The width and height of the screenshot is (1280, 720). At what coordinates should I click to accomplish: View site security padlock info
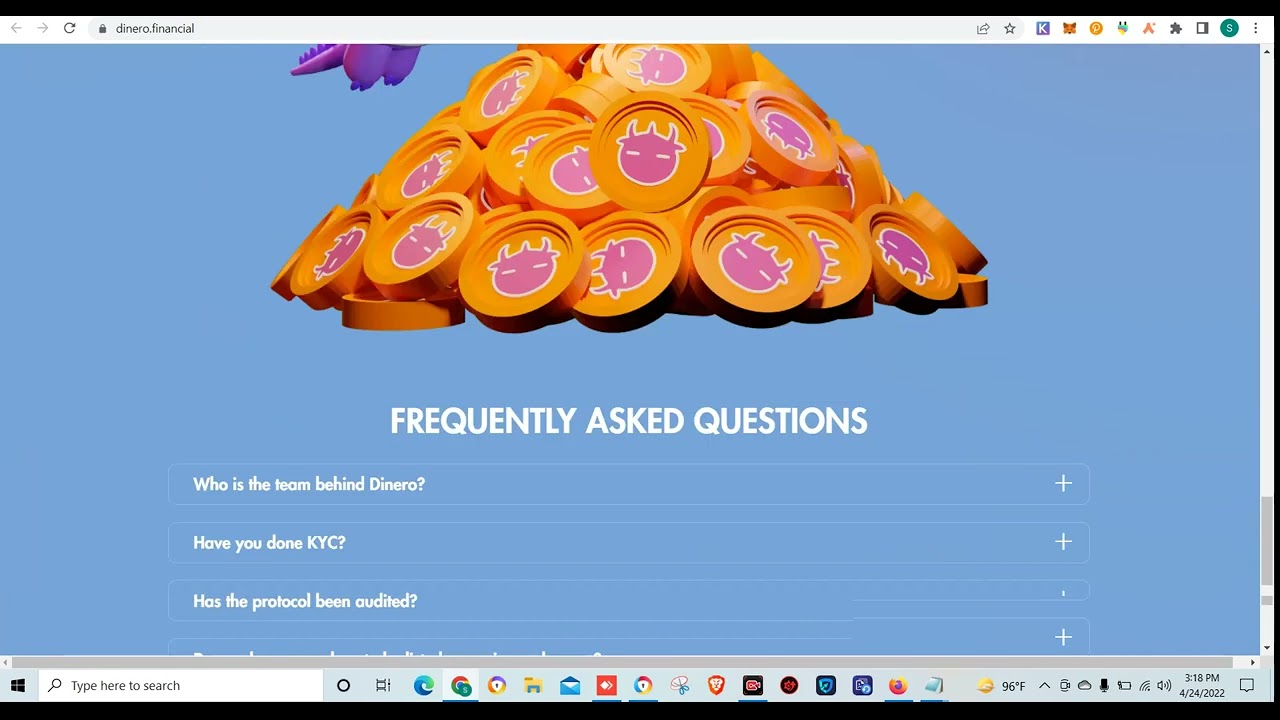click(102, 28)
